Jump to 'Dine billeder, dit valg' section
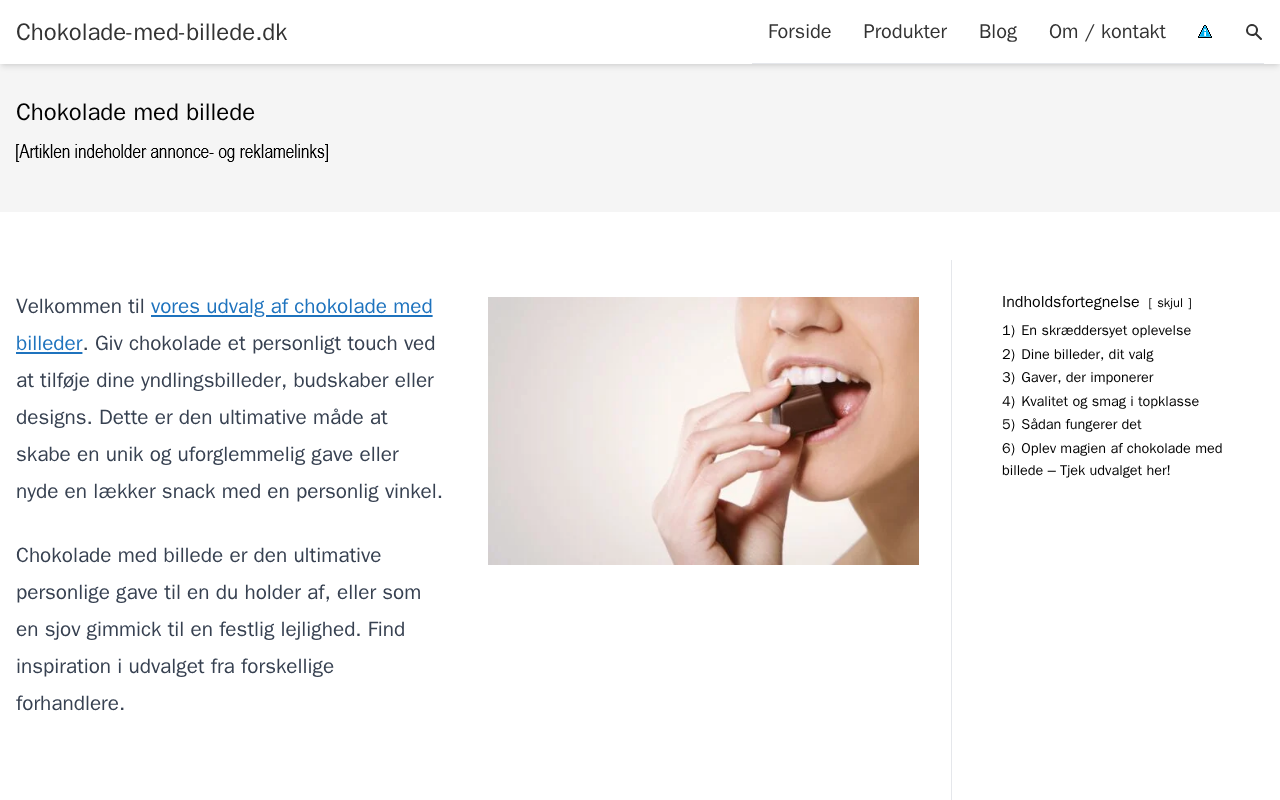This screenshot has width=1280, height=800. [x=1078, y=354]
